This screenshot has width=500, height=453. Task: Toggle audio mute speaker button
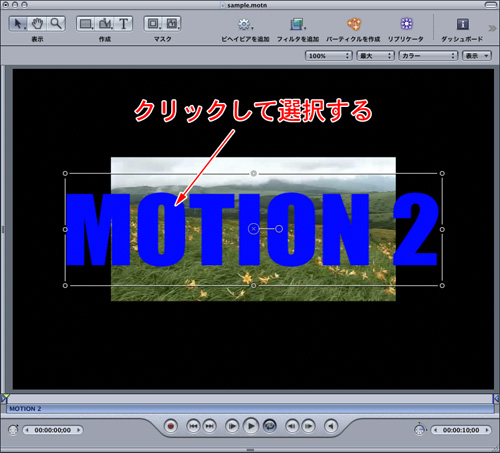coord(331,426)
